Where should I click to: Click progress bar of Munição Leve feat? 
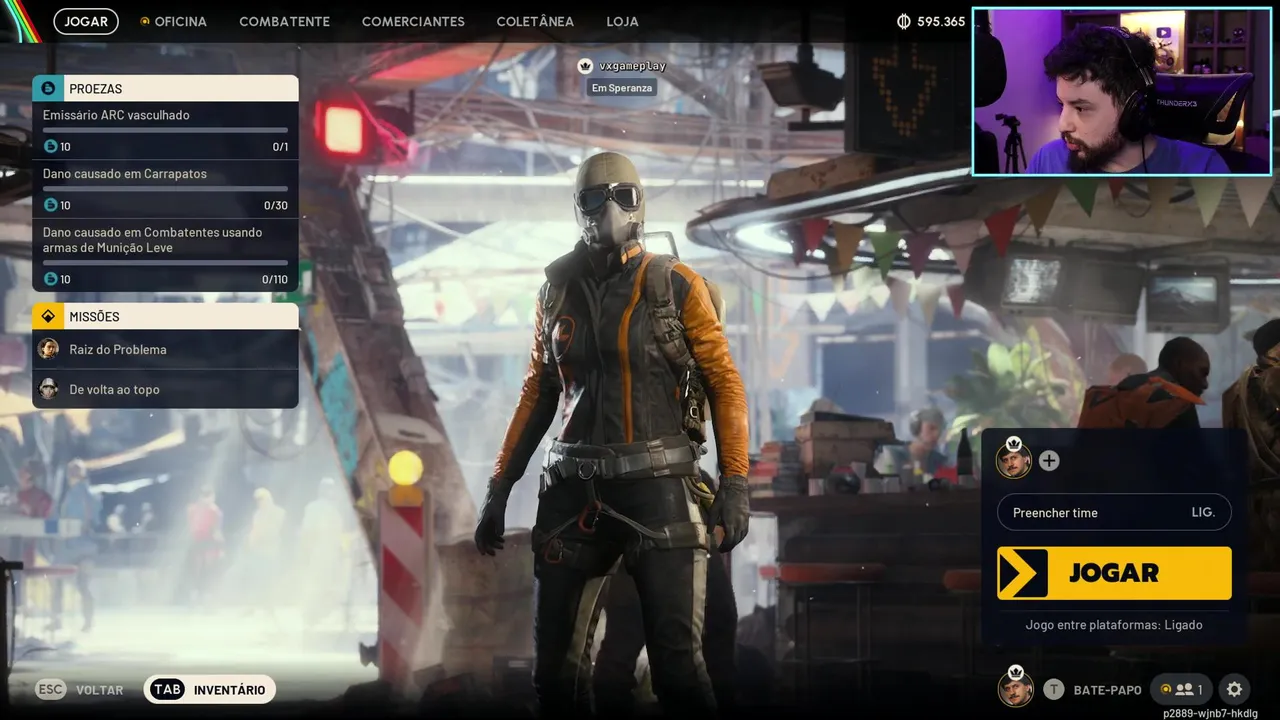(x=165, y=262)
